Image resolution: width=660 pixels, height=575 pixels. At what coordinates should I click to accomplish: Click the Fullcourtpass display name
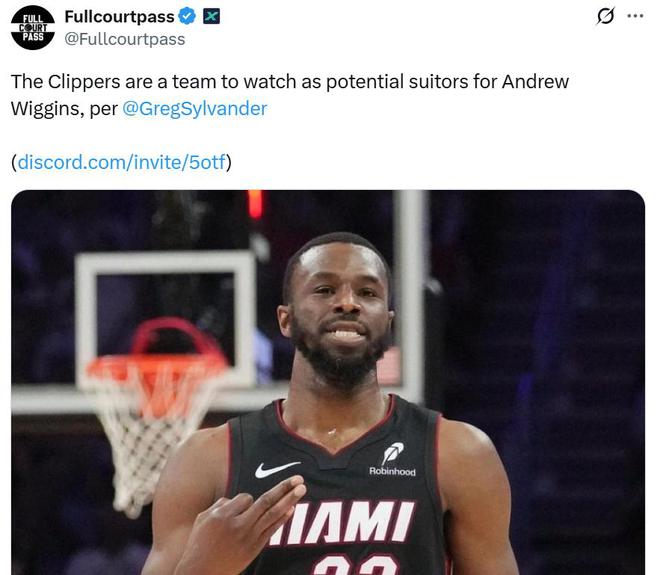tap(119, 16)
